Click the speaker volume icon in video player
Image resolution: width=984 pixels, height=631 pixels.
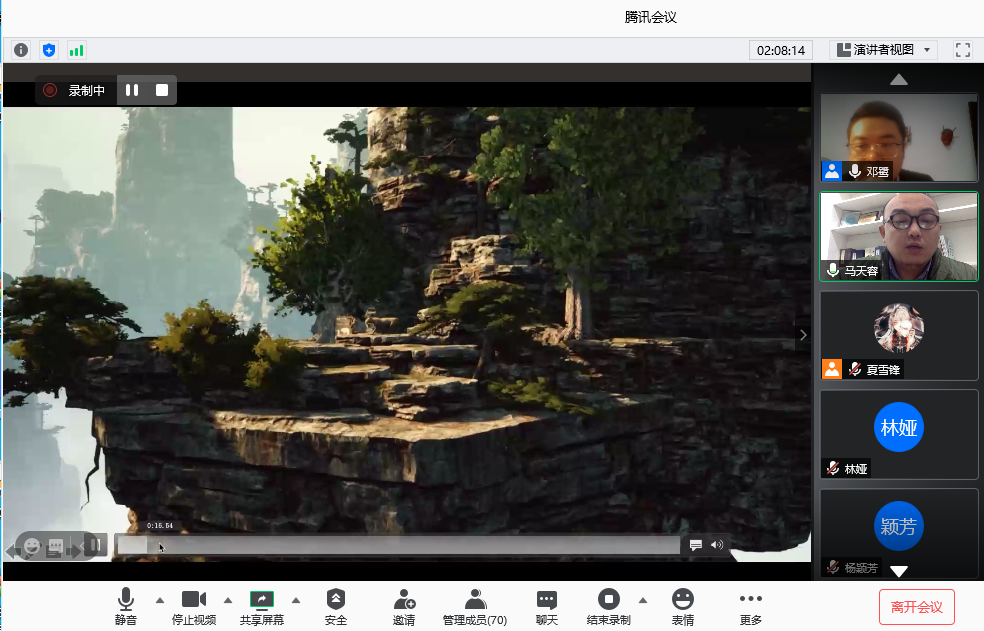[x=717, y=545]
